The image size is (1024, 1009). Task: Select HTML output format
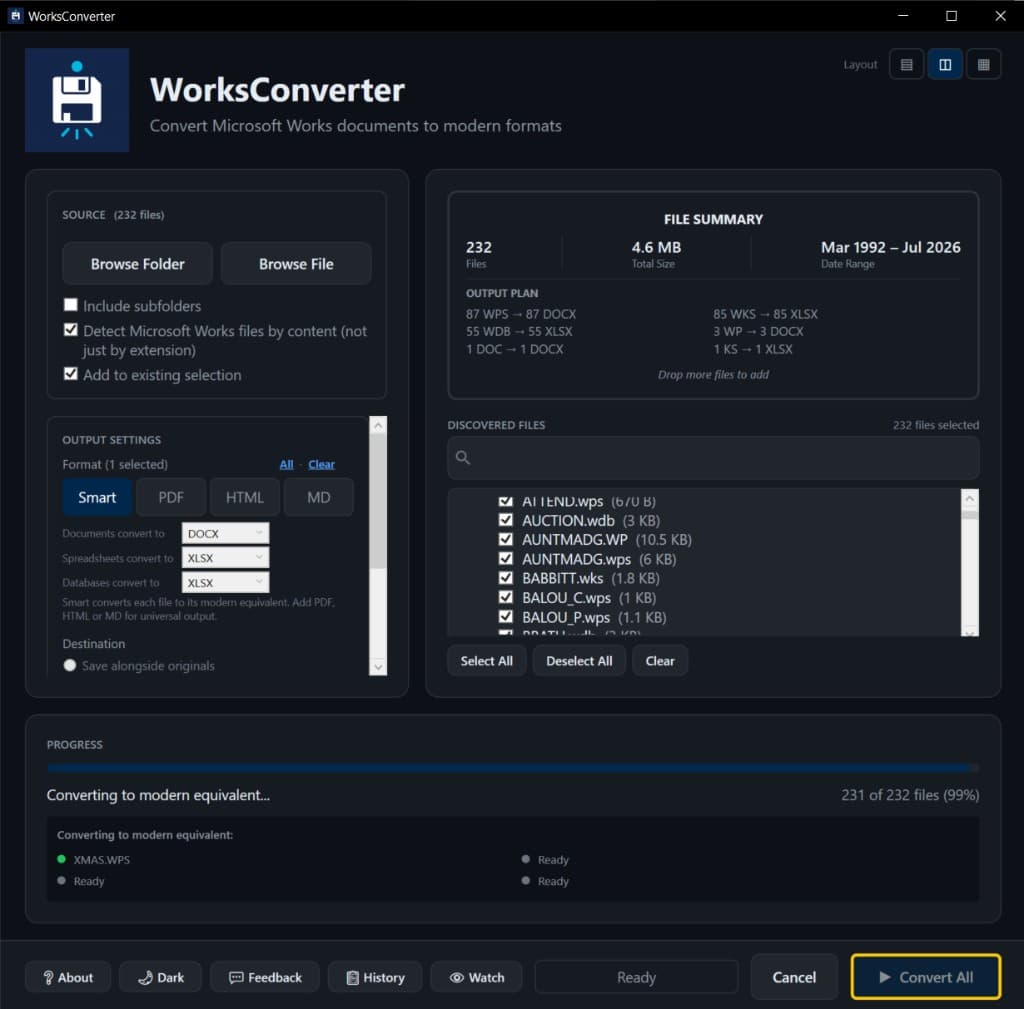[245, 498]
